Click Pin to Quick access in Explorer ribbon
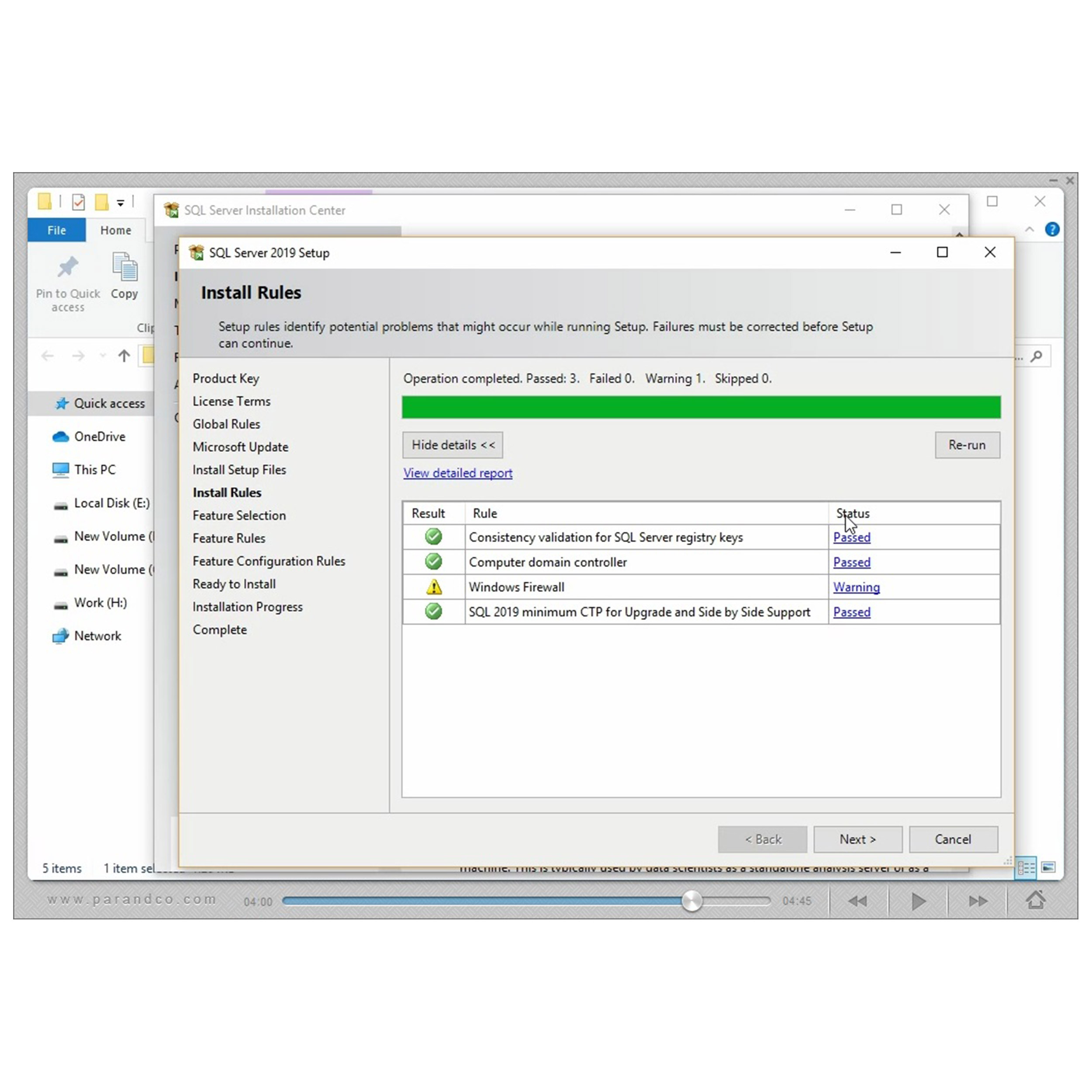1092x1092 pixels. click(x=68, y=284)
